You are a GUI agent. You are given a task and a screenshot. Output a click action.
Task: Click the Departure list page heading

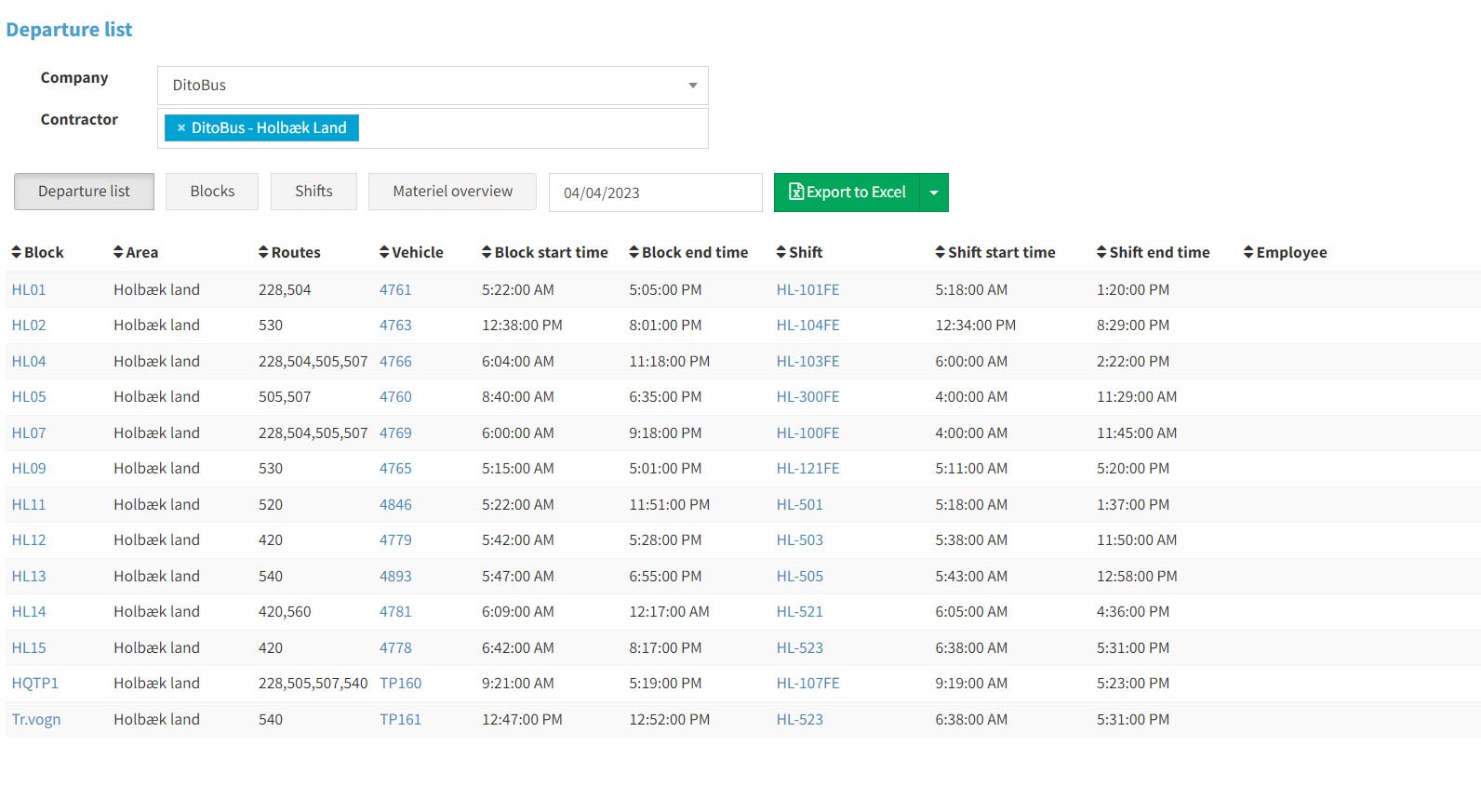point(70,30)
